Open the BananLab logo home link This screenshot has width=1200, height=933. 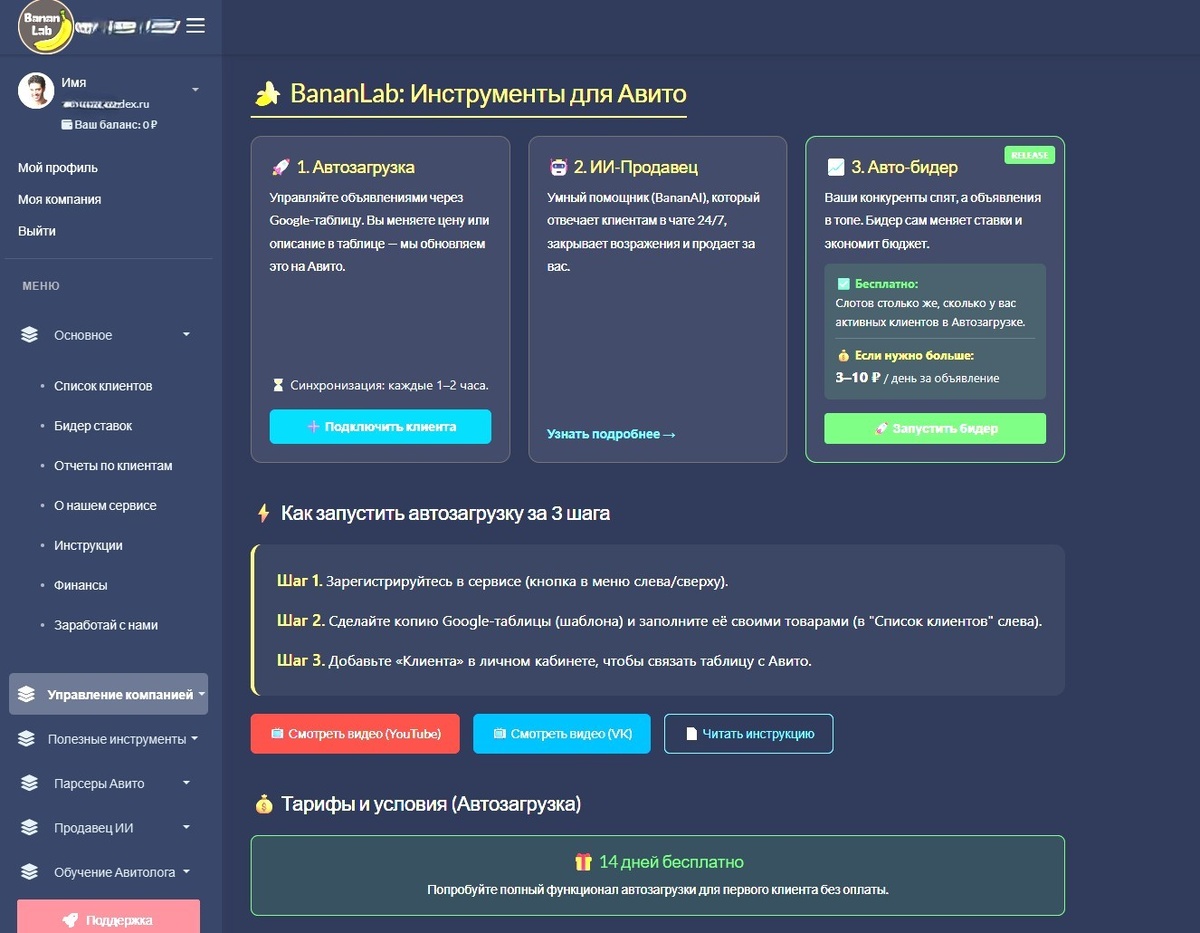pyautogui.click(x=46, y=26)
